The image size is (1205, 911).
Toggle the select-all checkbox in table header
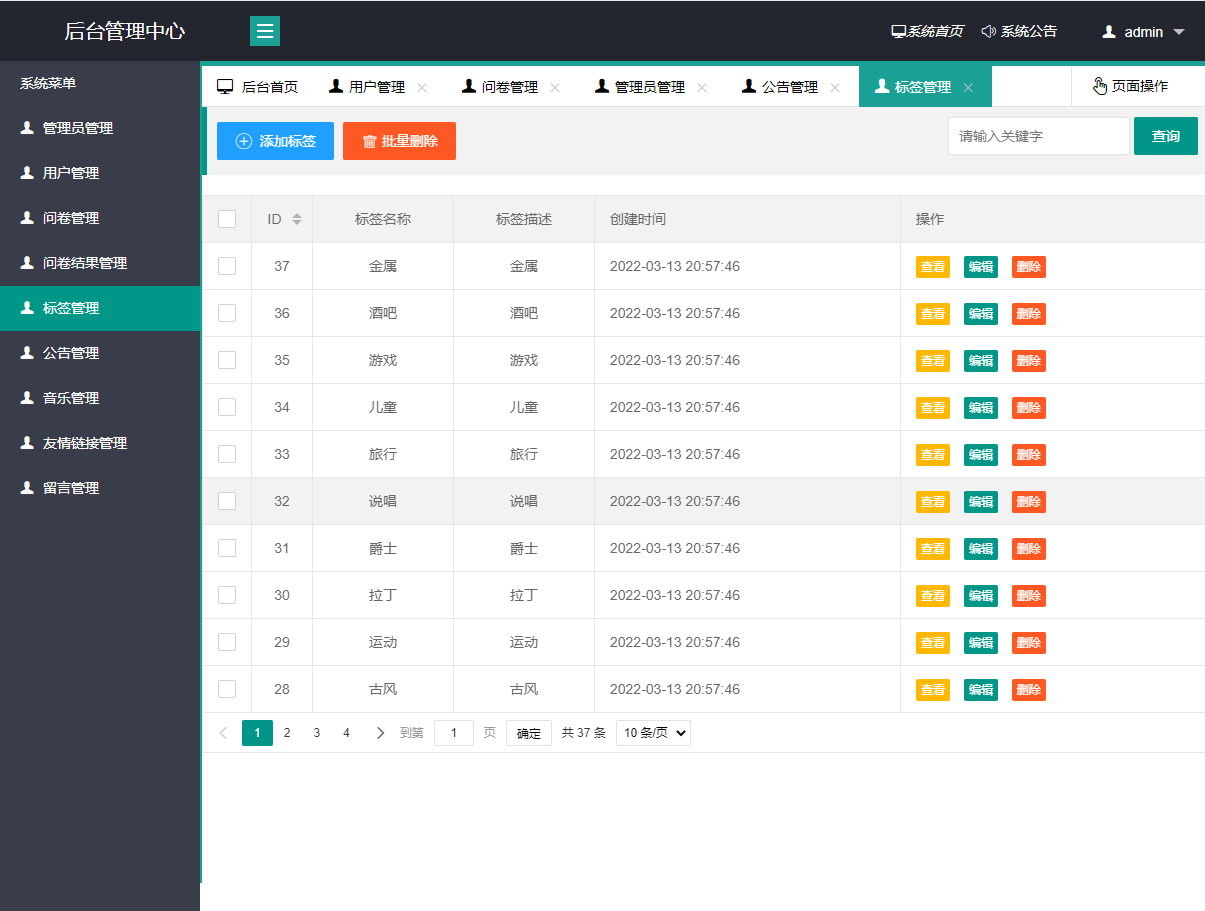click(227, 219)
